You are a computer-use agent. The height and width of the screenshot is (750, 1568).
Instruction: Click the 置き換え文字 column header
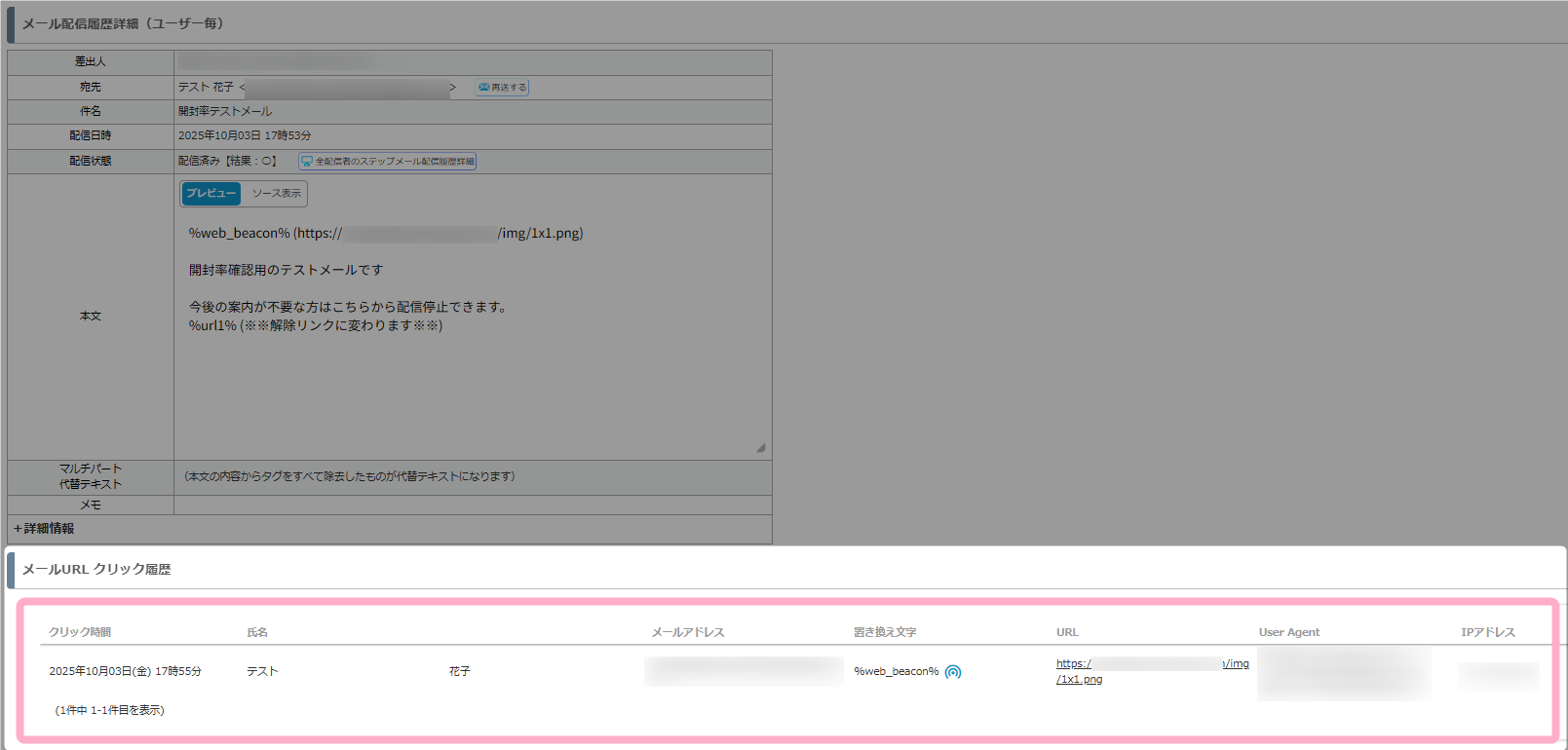pyautogui.click(x=885, y=632)
